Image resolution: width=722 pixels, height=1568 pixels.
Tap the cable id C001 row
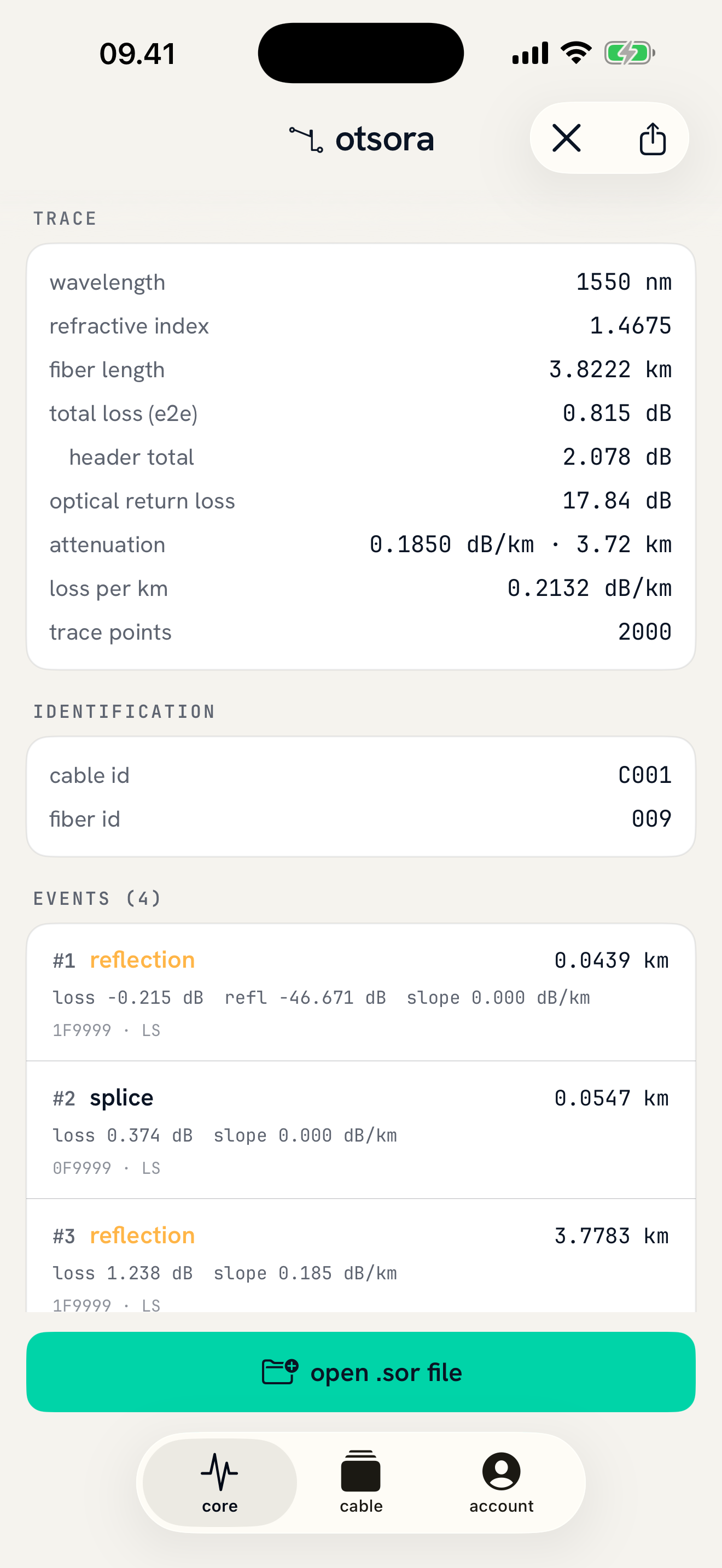pyautogui.click(x=361, y=775)
